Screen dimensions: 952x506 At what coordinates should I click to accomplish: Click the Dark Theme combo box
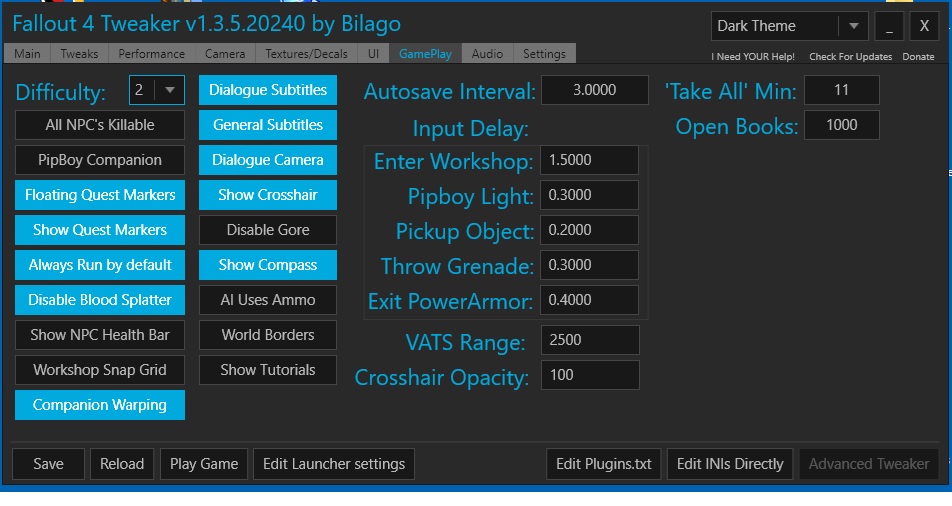[x=775, y=26]
